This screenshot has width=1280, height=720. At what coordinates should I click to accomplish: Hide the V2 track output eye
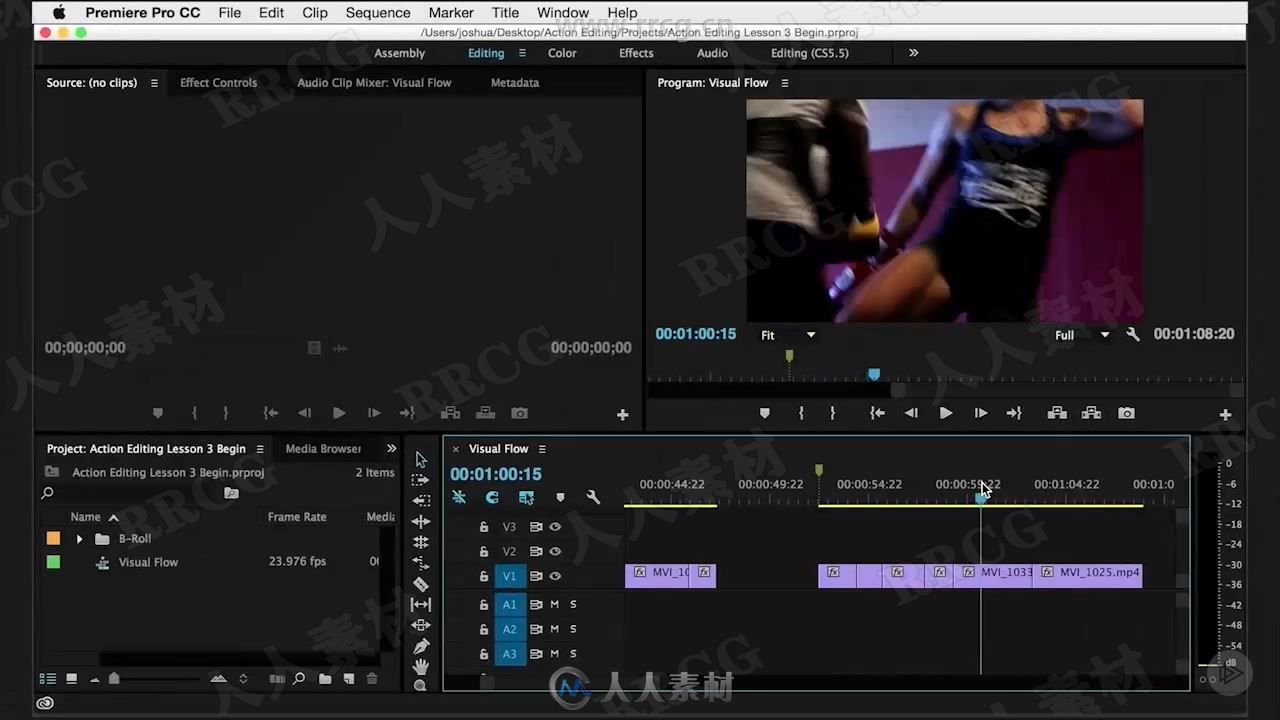click(x=555, y=552)
